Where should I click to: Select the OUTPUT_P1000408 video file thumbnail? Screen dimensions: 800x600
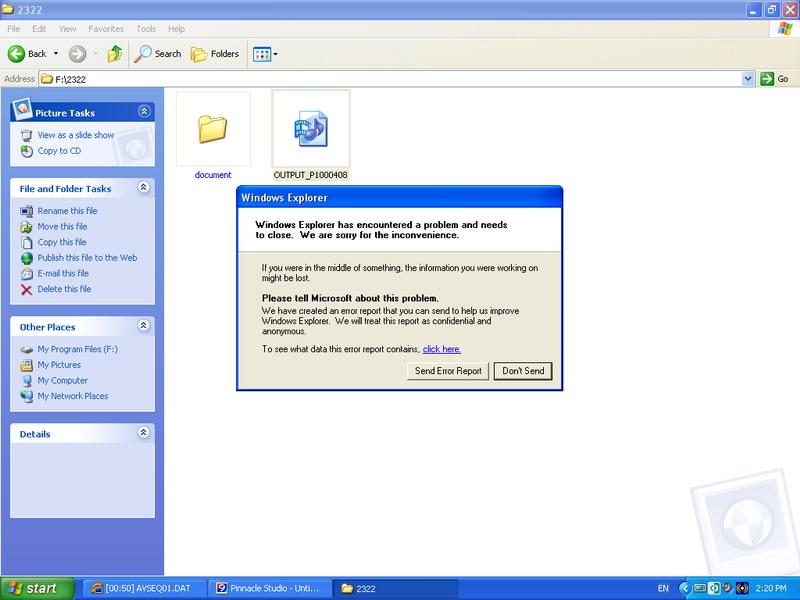310,129
